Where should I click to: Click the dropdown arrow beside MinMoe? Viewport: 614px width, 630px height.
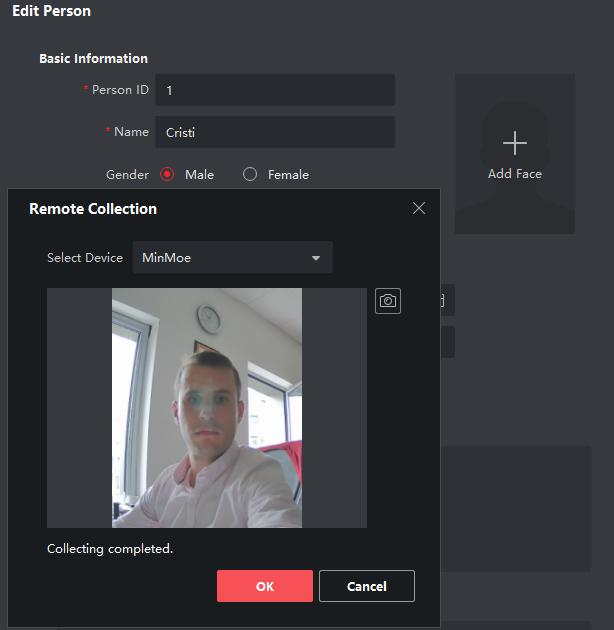click(x=316, y=258)
